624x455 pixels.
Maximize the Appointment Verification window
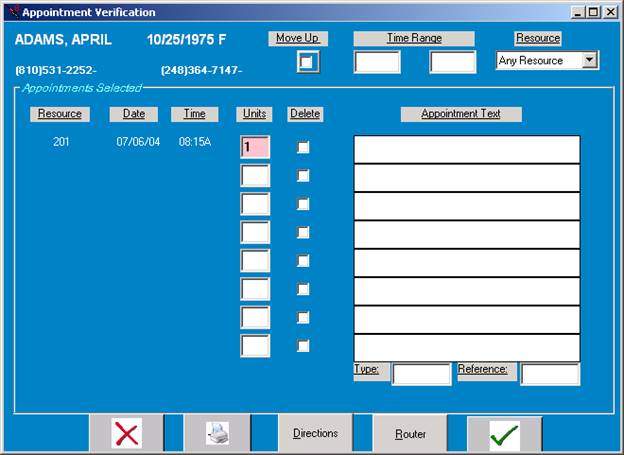pyautogui.click(x=593, y=12)
